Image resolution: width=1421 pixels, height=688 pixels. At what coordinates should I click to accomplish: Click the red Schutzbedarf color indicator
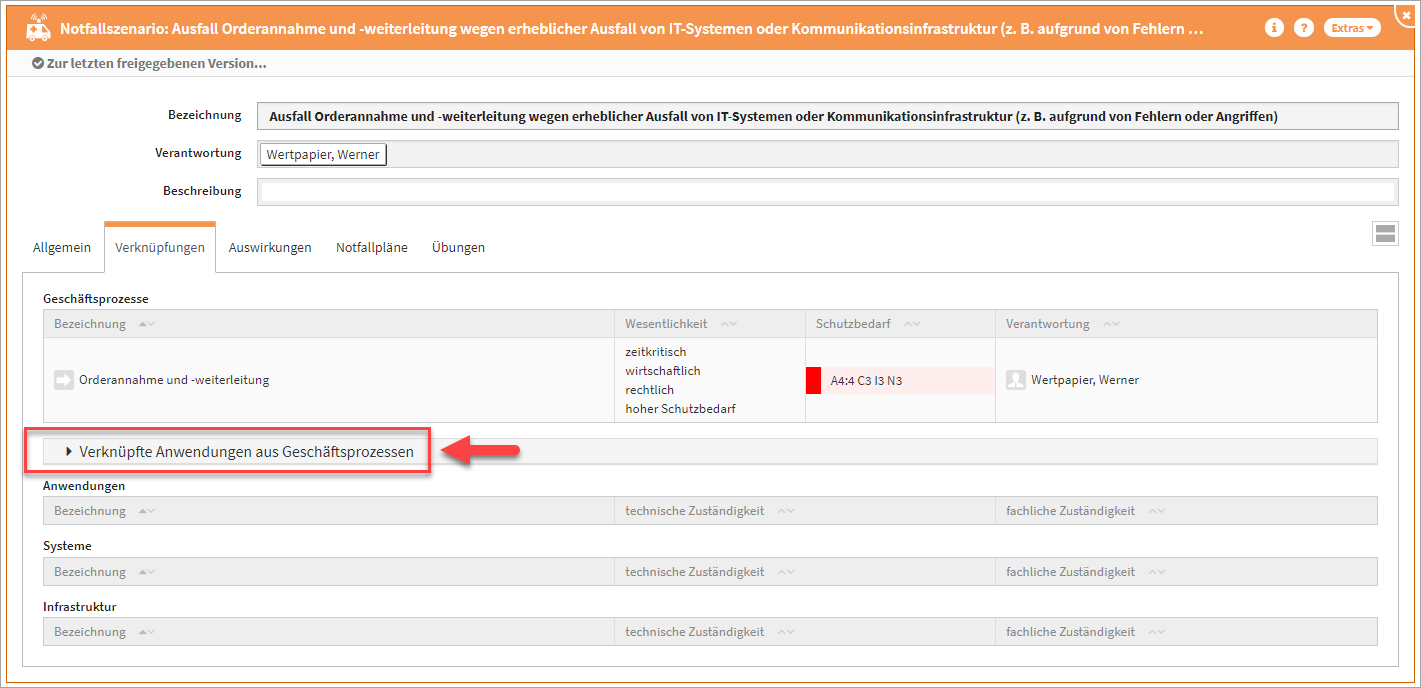tap(813, 380)
